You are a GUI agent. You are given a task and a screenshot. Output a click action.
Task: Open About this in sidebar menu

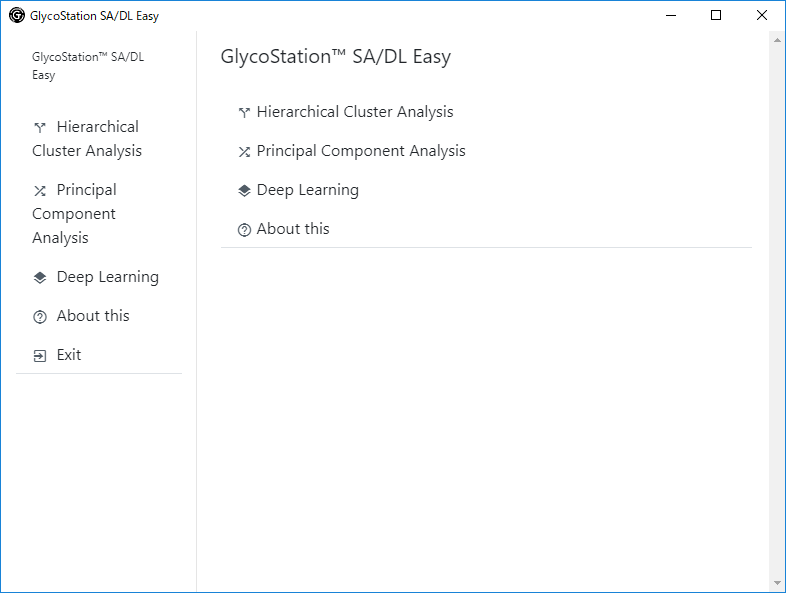click(x=81, y=316)
